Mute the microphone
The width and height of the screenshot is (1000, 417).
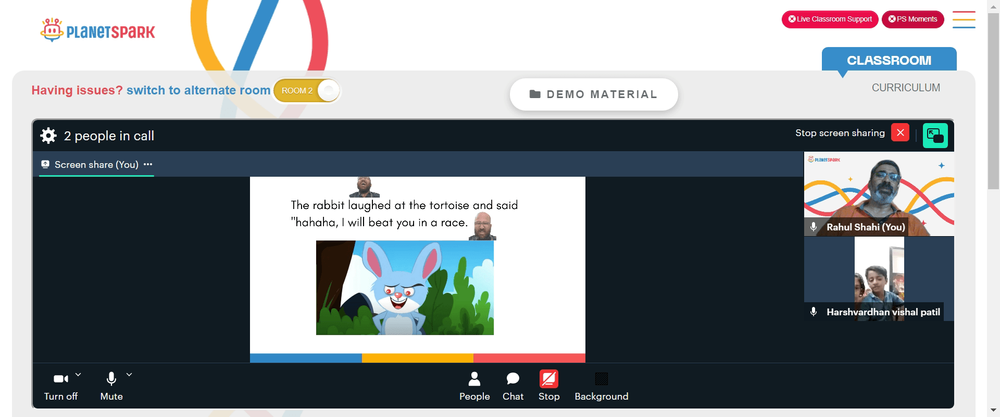(111, 385)
